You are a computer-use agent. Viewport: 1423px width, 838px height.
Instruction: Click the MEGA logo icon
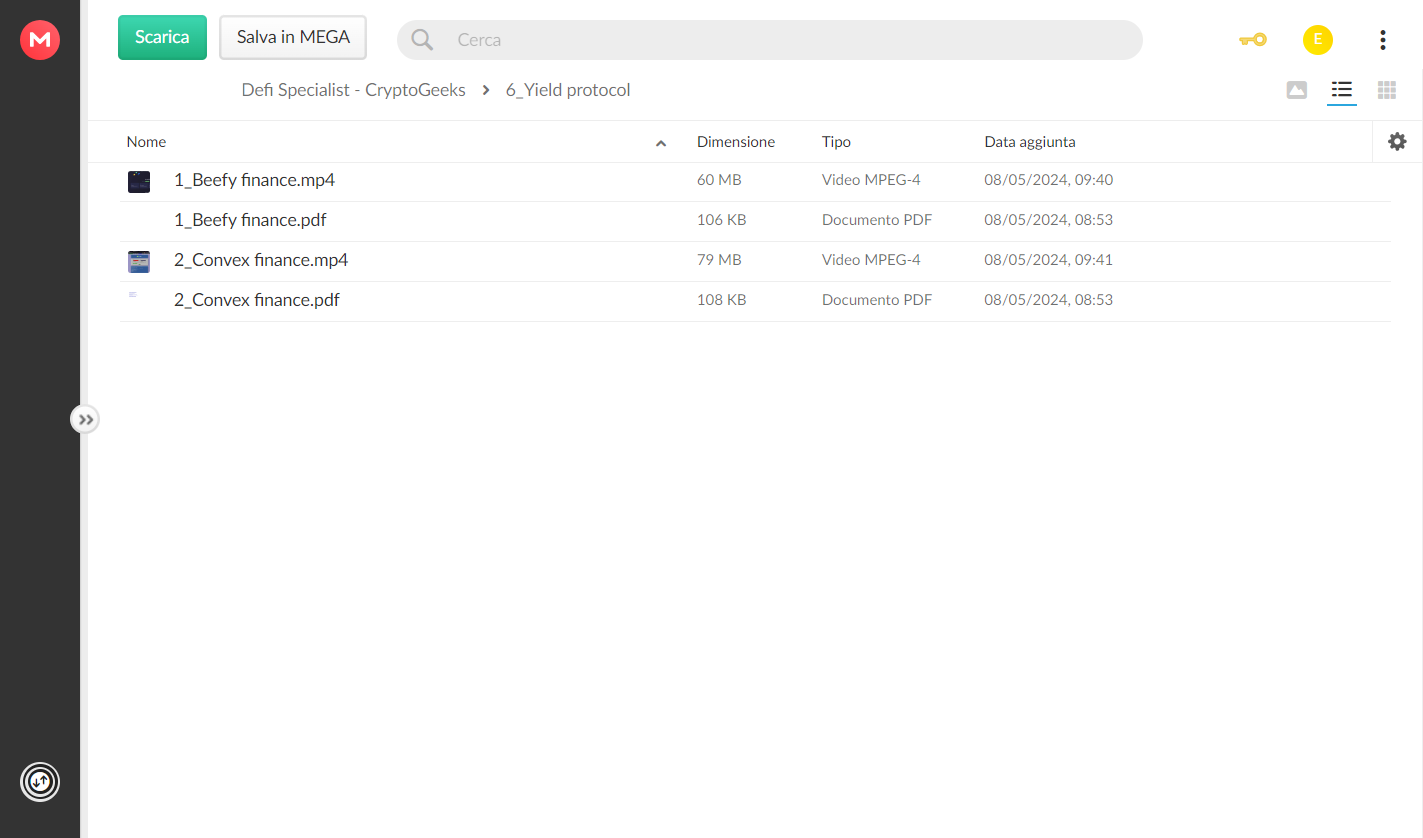(40, 40)
